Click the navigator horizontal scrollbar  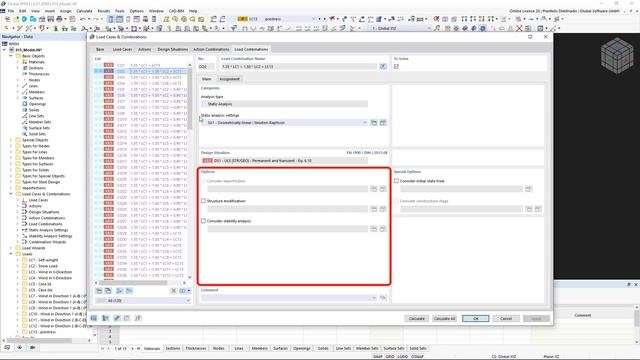[x=39, y=340]
